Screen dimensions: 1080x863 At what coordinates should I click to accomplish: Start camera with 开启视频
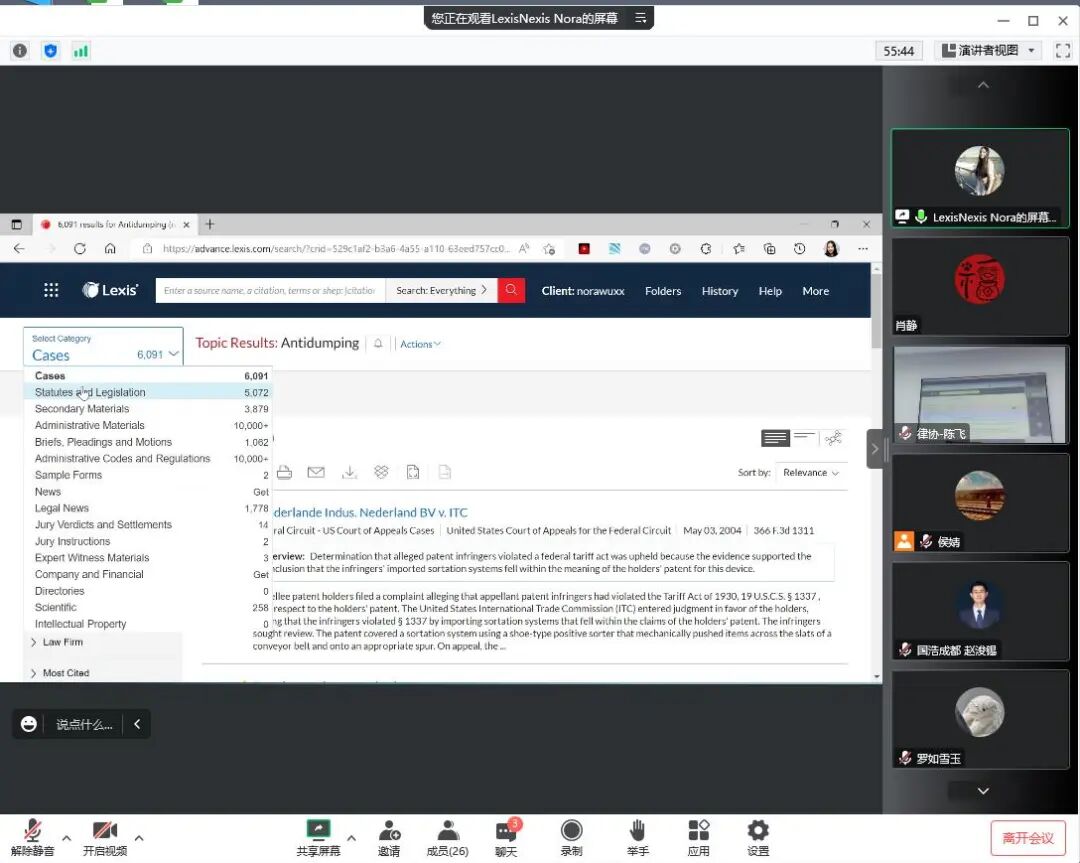pyautogui.click(x=105, y=838)
